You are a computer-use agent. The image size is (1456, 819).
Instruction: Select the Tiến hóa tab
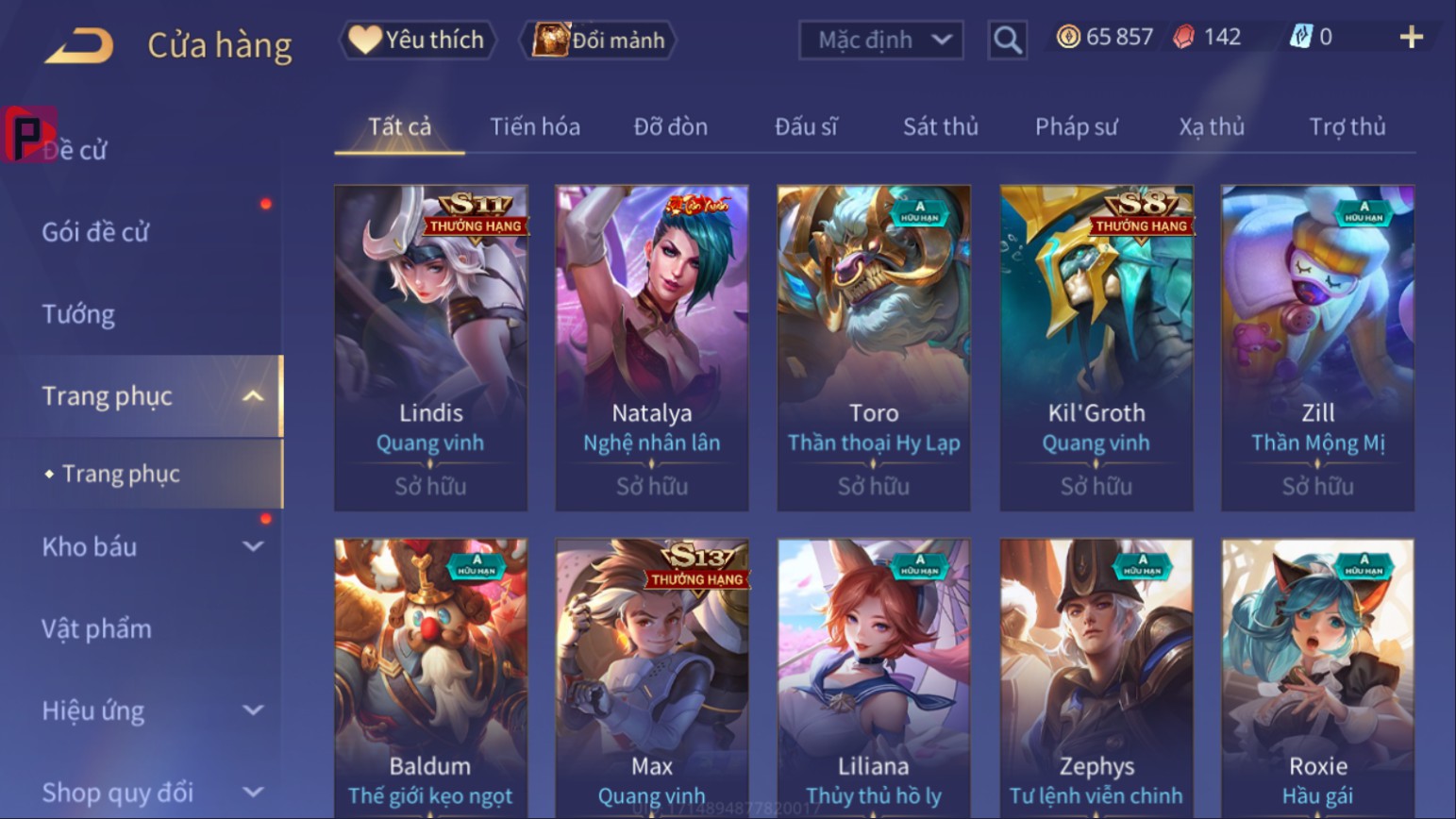point(535,126)
